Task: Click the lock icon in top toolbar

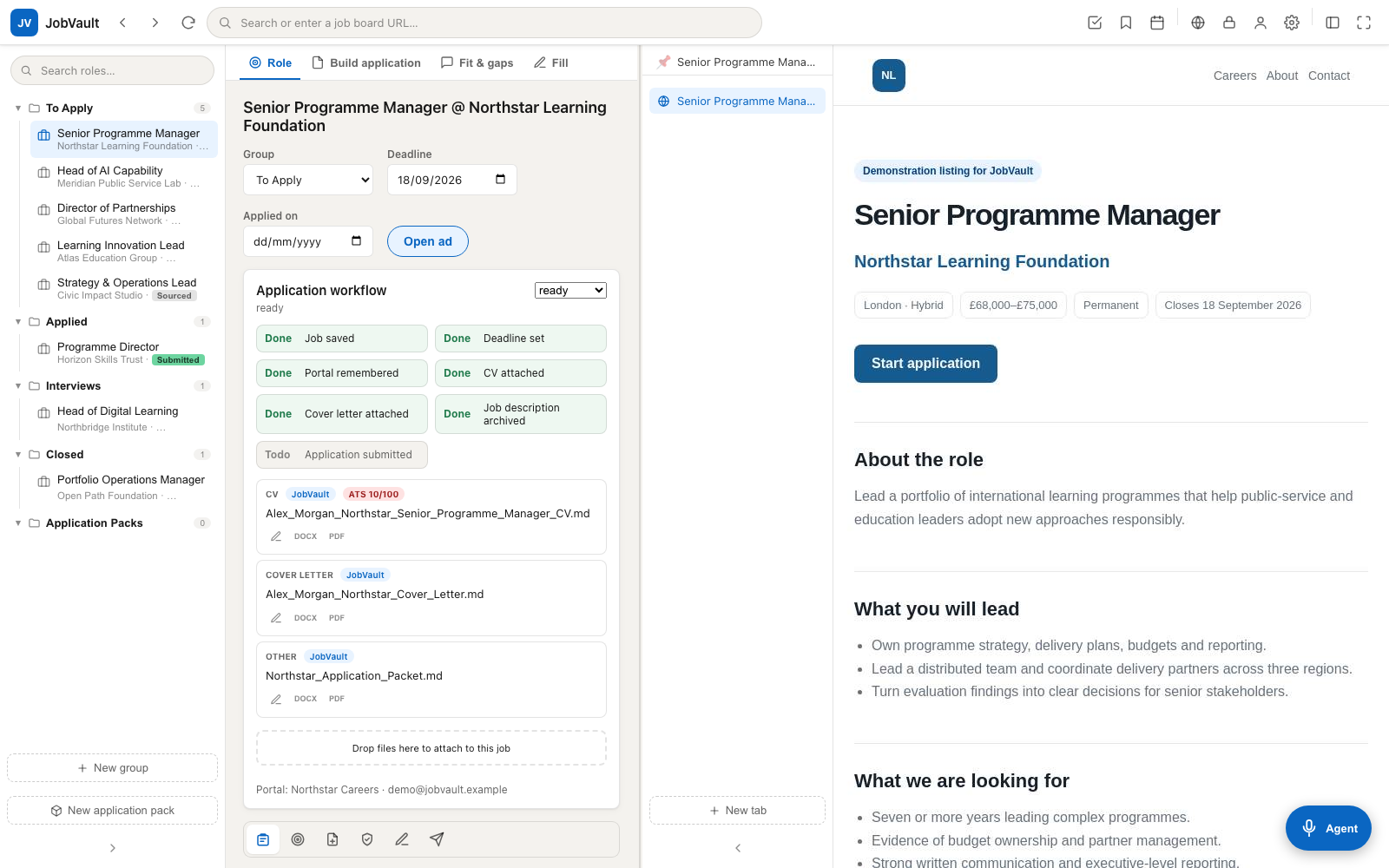Action: click(1229, 23)
